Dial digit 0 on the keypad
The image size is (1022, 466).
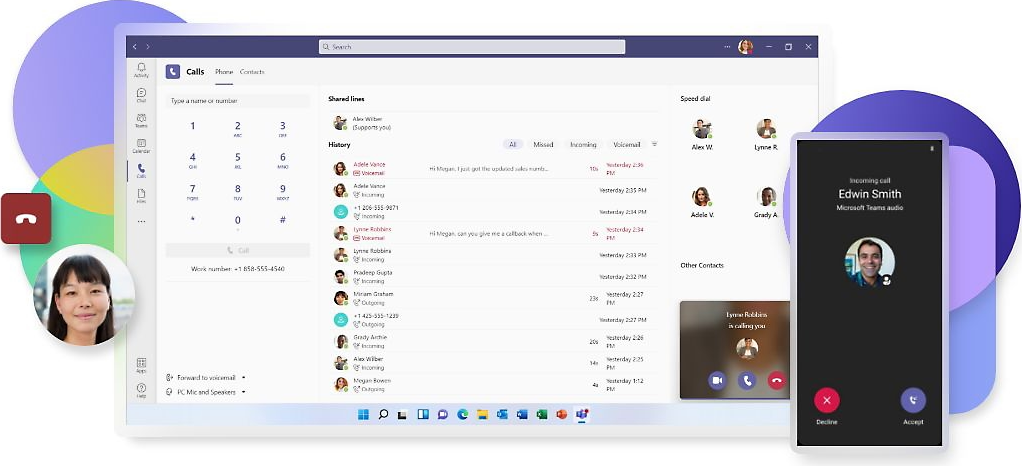click(238, 222)
